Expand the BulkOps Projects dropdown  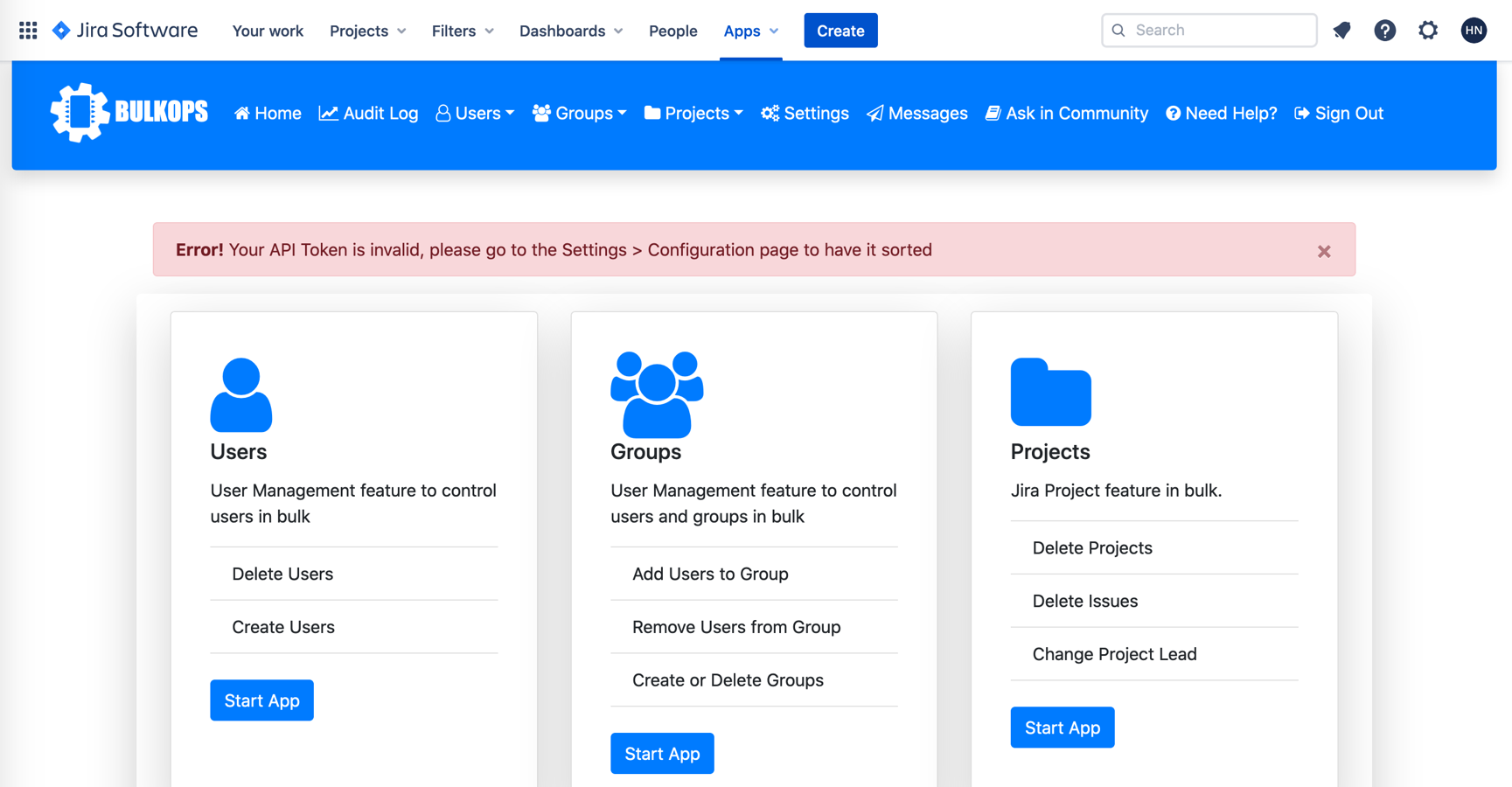[693, 114]
